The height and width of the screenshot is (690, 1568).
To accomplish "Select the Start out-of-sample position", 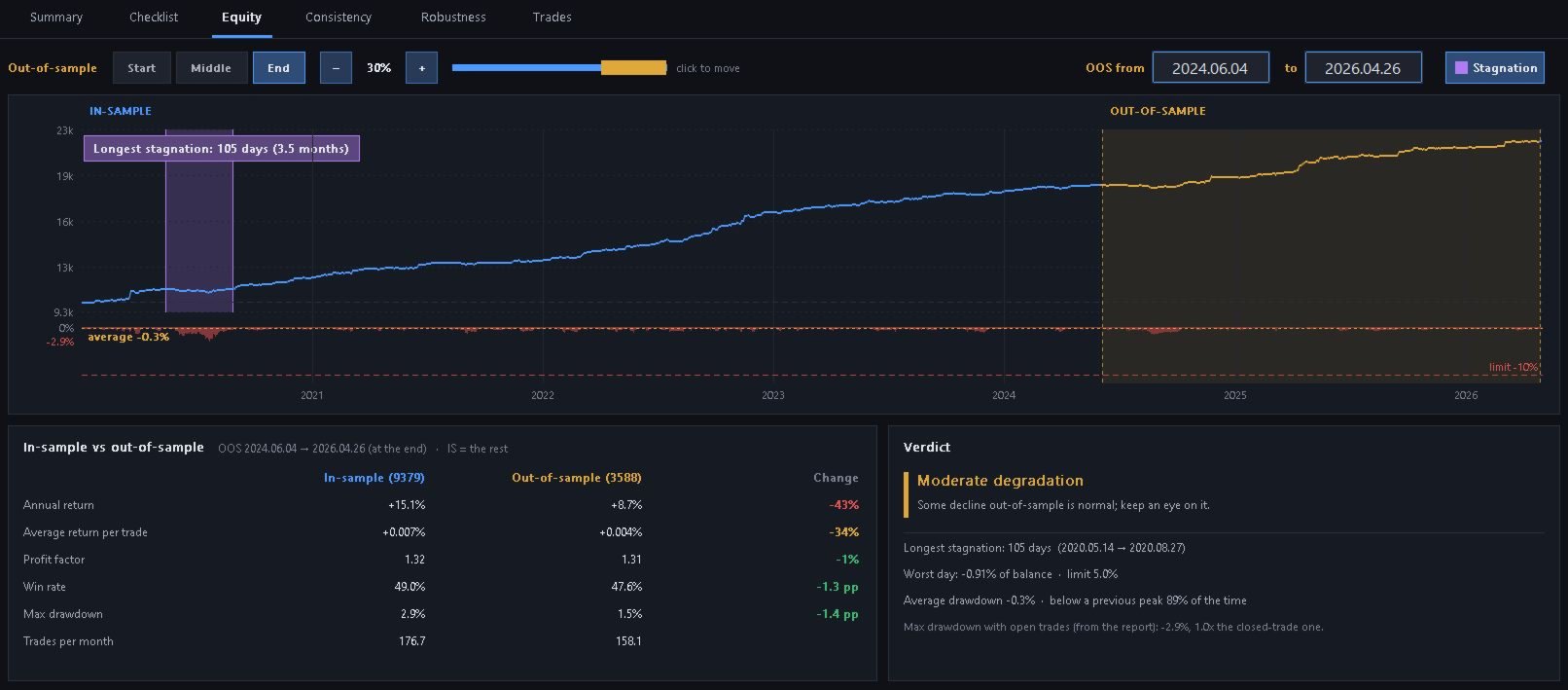I will [141, 68].
